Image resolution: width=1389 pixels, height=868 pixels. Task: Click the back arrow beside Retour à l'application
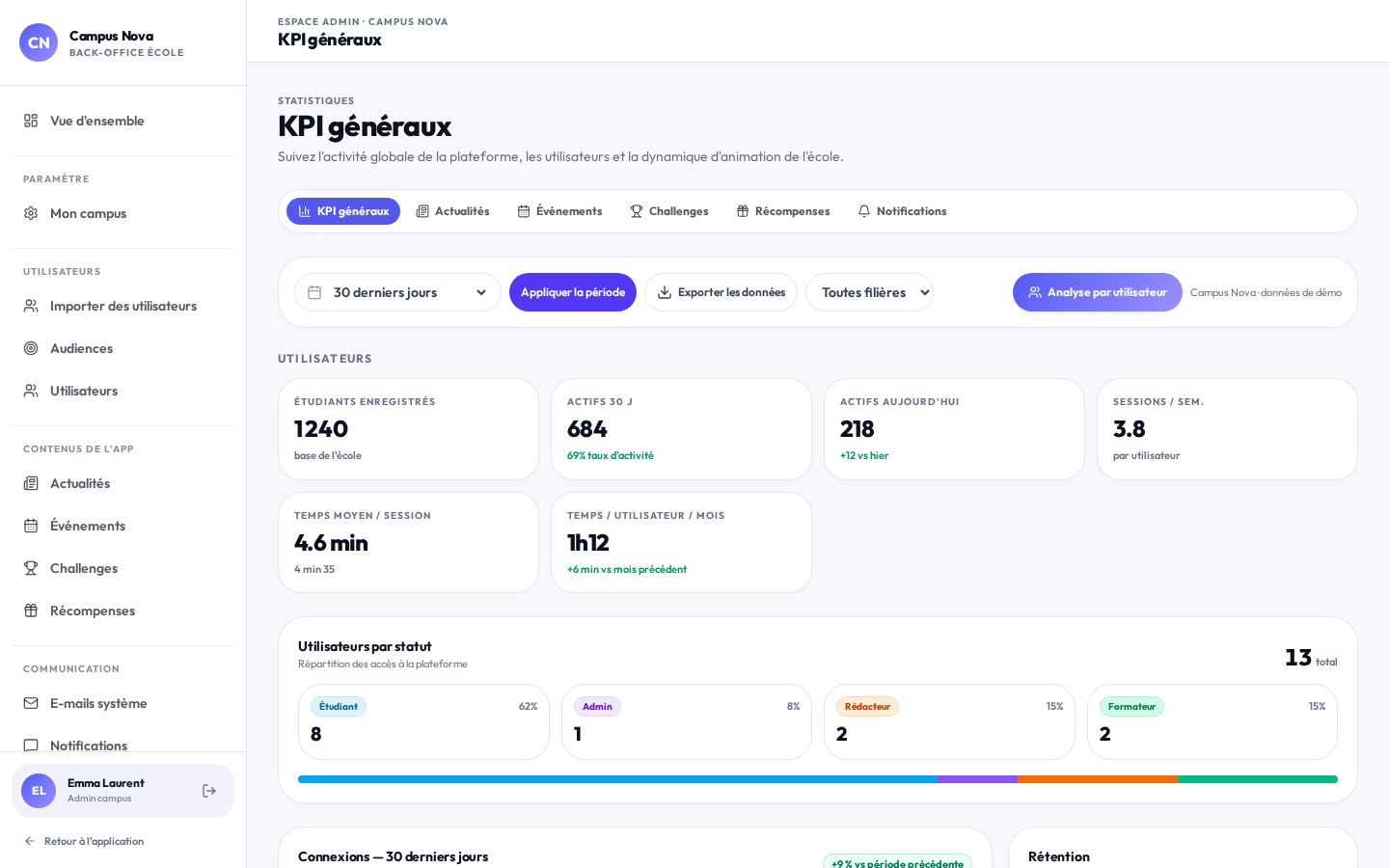[30, 841]
